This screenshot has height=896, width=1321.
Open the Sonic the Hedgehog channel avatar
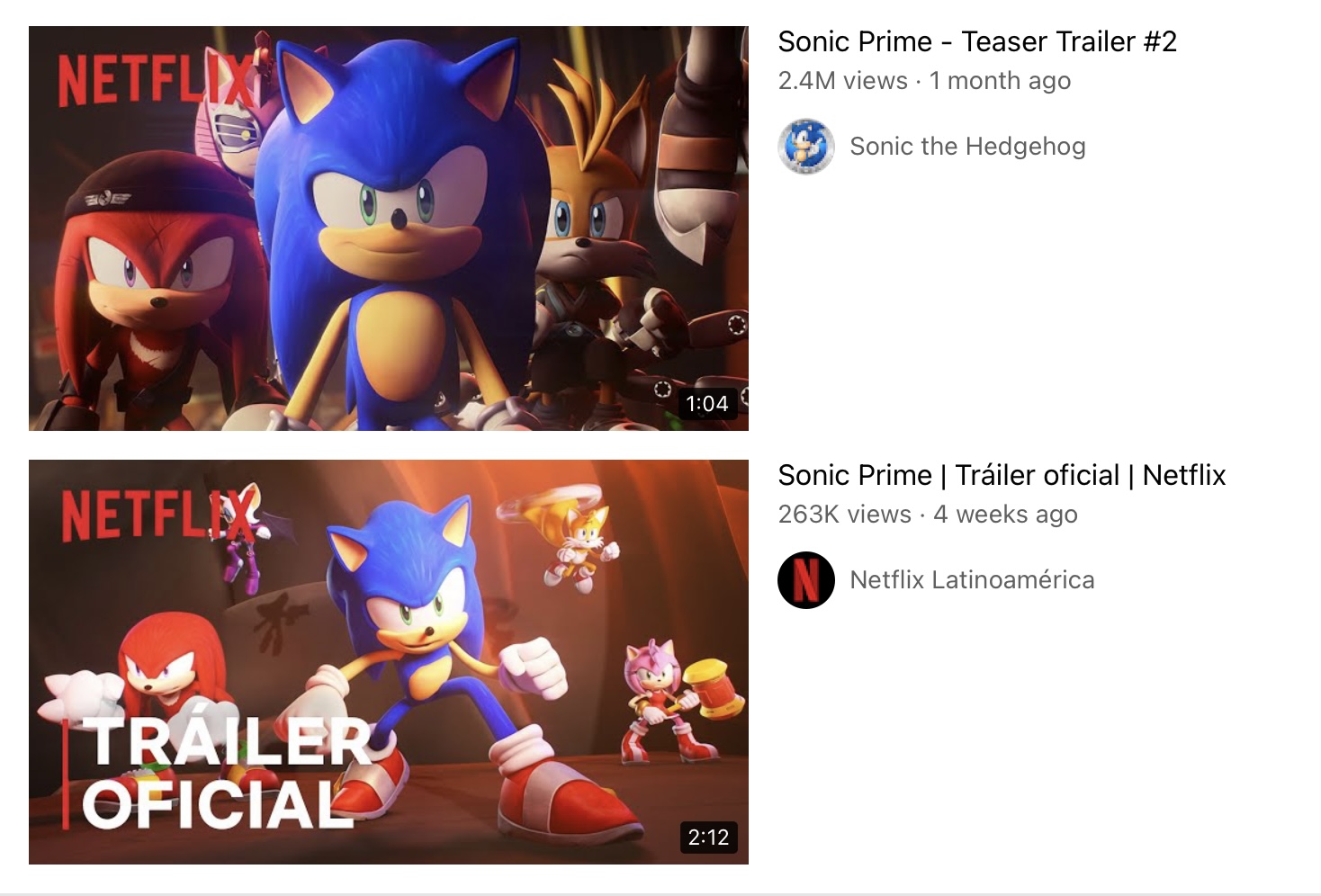pos(806,147)
